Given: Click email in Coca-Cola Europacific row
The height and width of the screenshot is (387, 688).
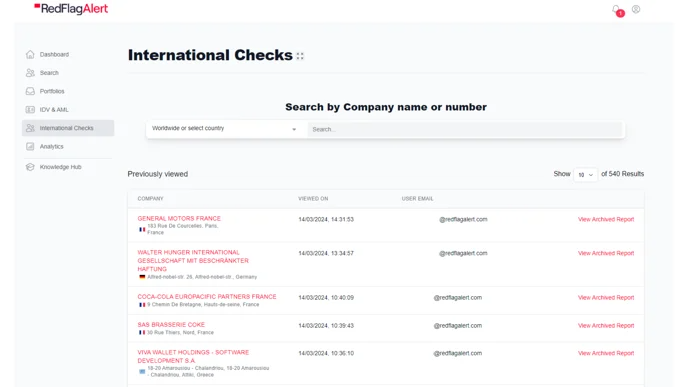Looking at the screenshot, I should (458, 297).
